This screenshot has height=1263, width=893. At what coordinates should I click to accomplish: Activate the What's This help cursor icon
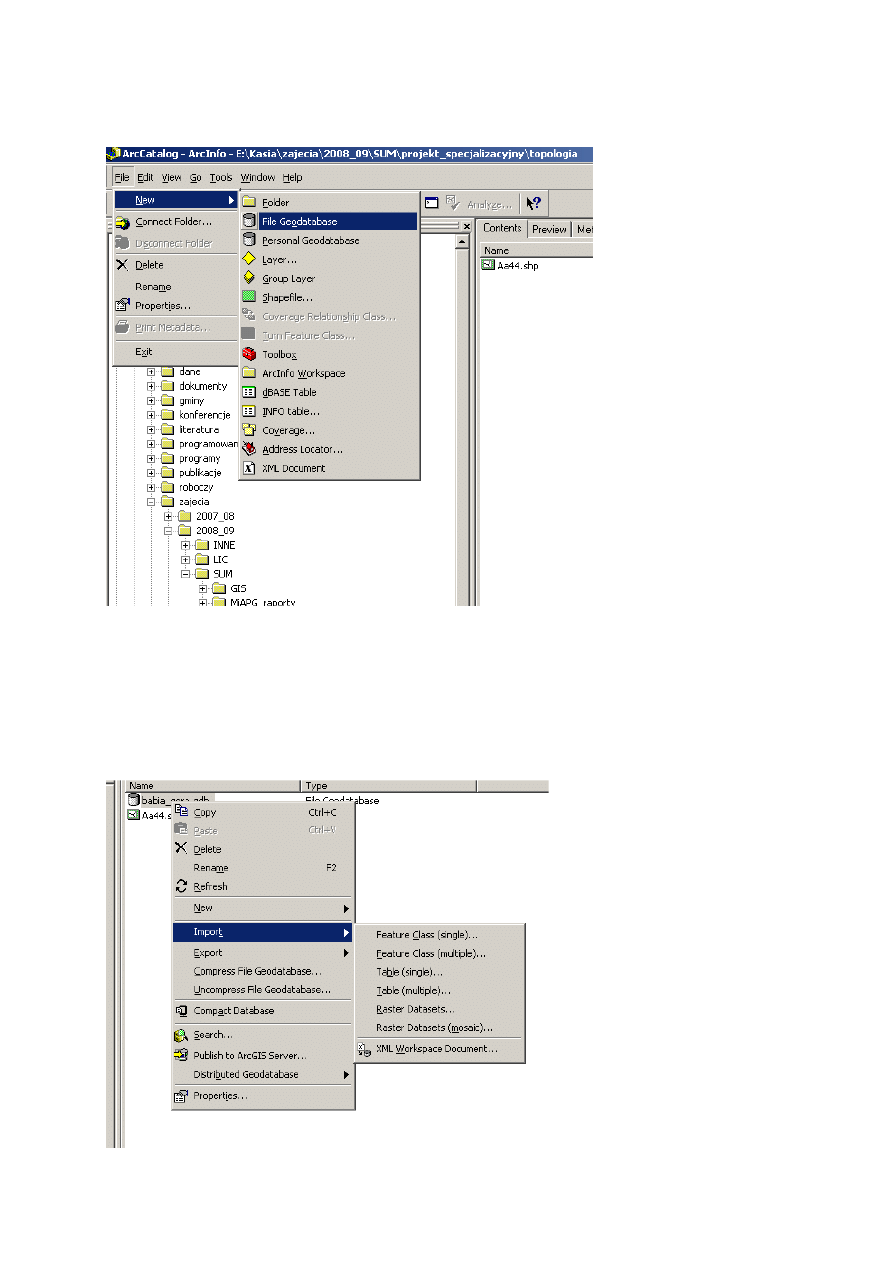tap(534, 203)
